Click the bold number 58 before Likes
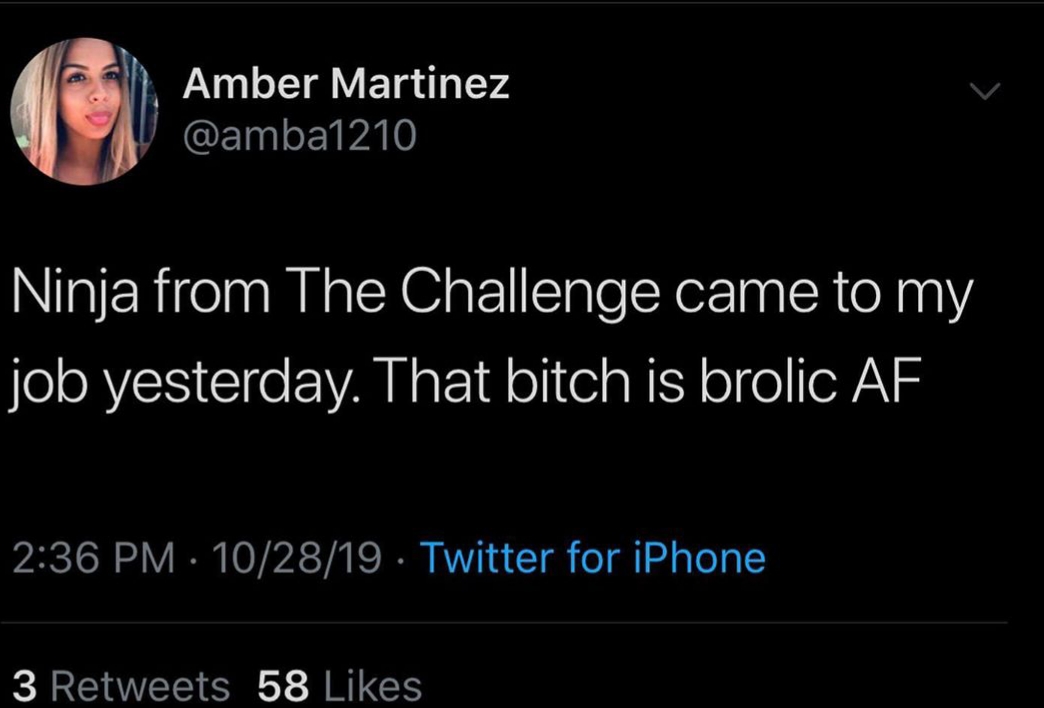This screenshot has width=1044, height=708. [283, 686]
